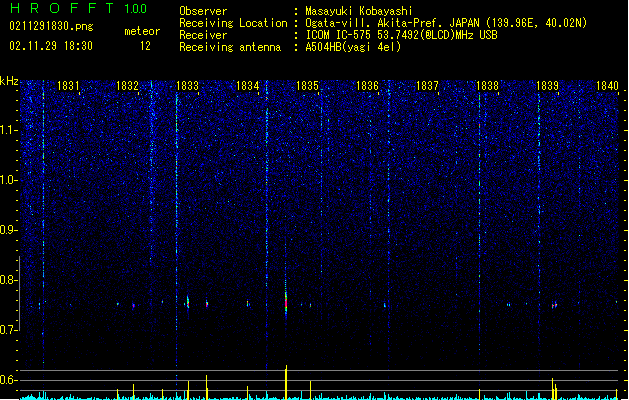The width and height of the screenshot is (629, 400).
Task: Click the 1.1 frequency axis label
Action: [x=9, y=130]
